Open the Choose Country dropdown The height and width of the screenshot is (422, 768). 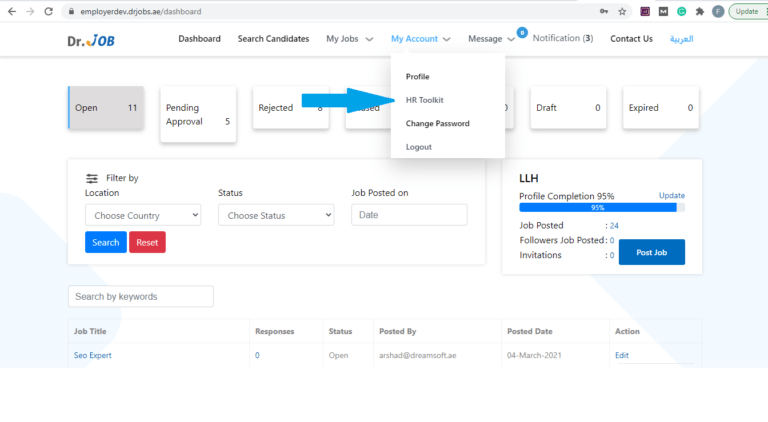click(143, 215)
